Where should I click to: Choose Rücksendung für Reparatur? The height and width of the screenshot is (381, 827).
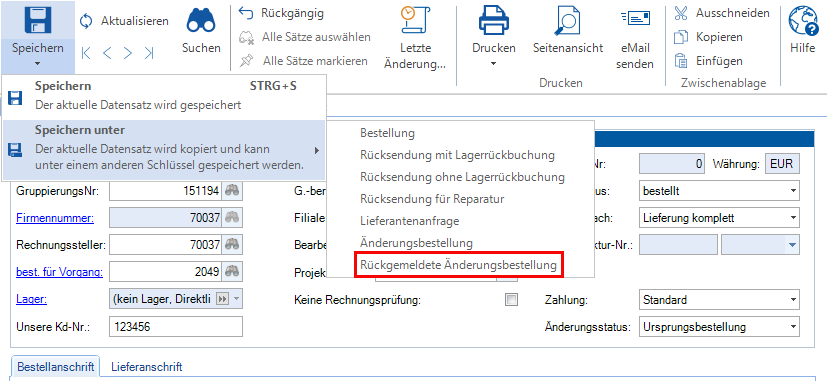coord(432,199)
